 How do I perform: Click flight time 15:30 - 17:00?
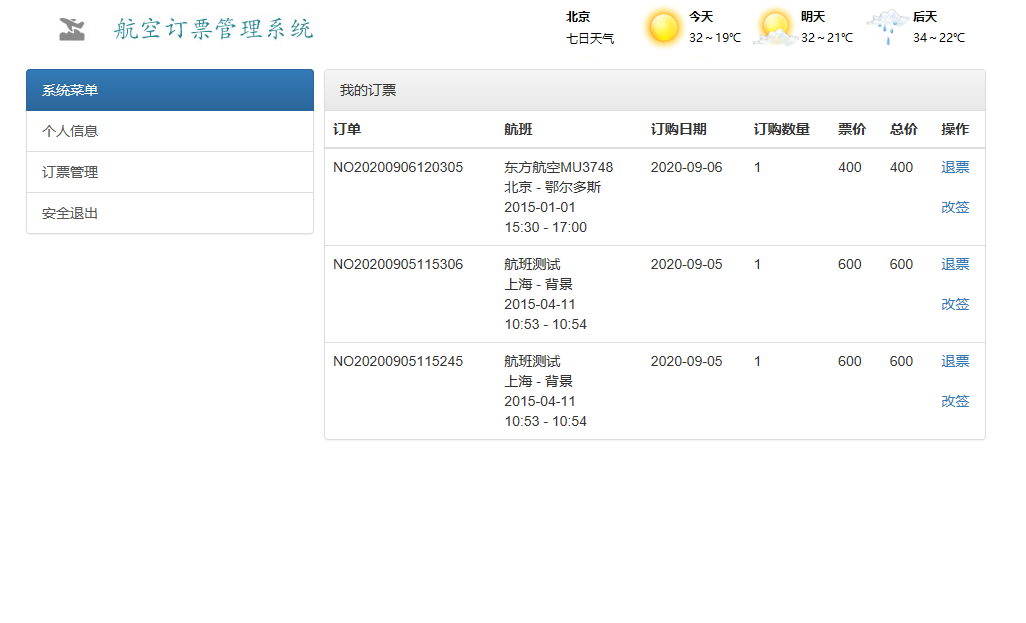[x=545, y=228]
